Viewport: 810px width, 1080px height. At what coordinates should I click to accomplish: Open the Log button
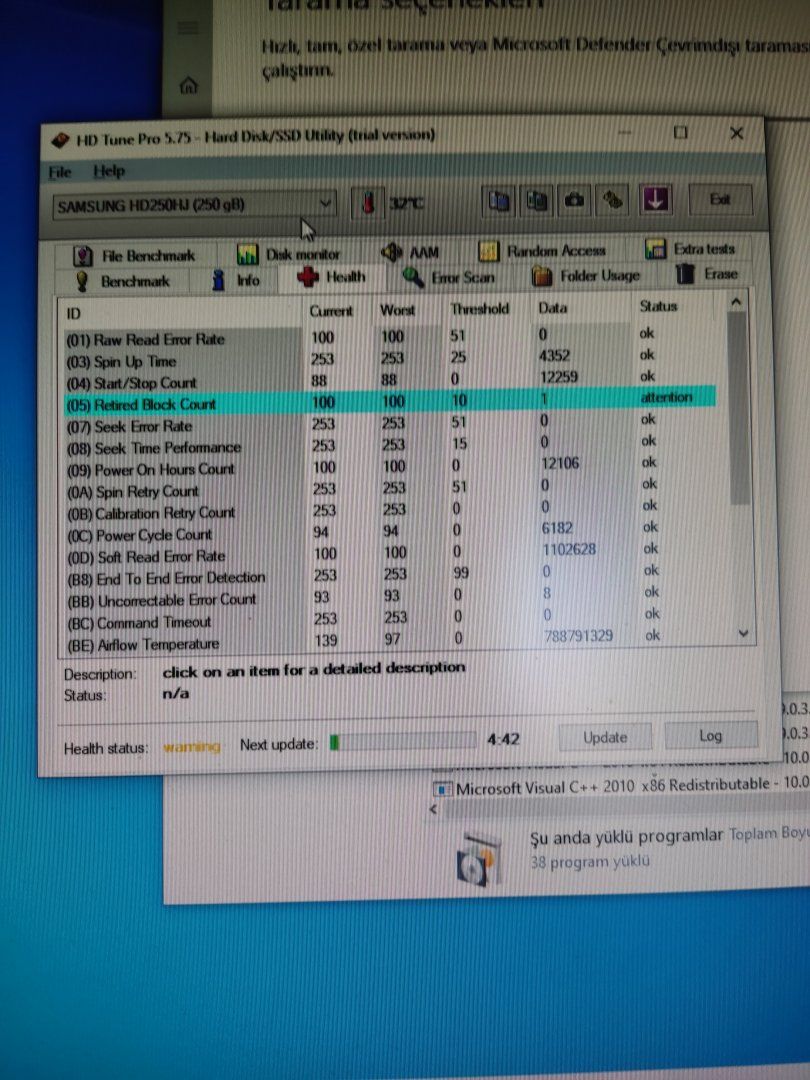(710, 736)
